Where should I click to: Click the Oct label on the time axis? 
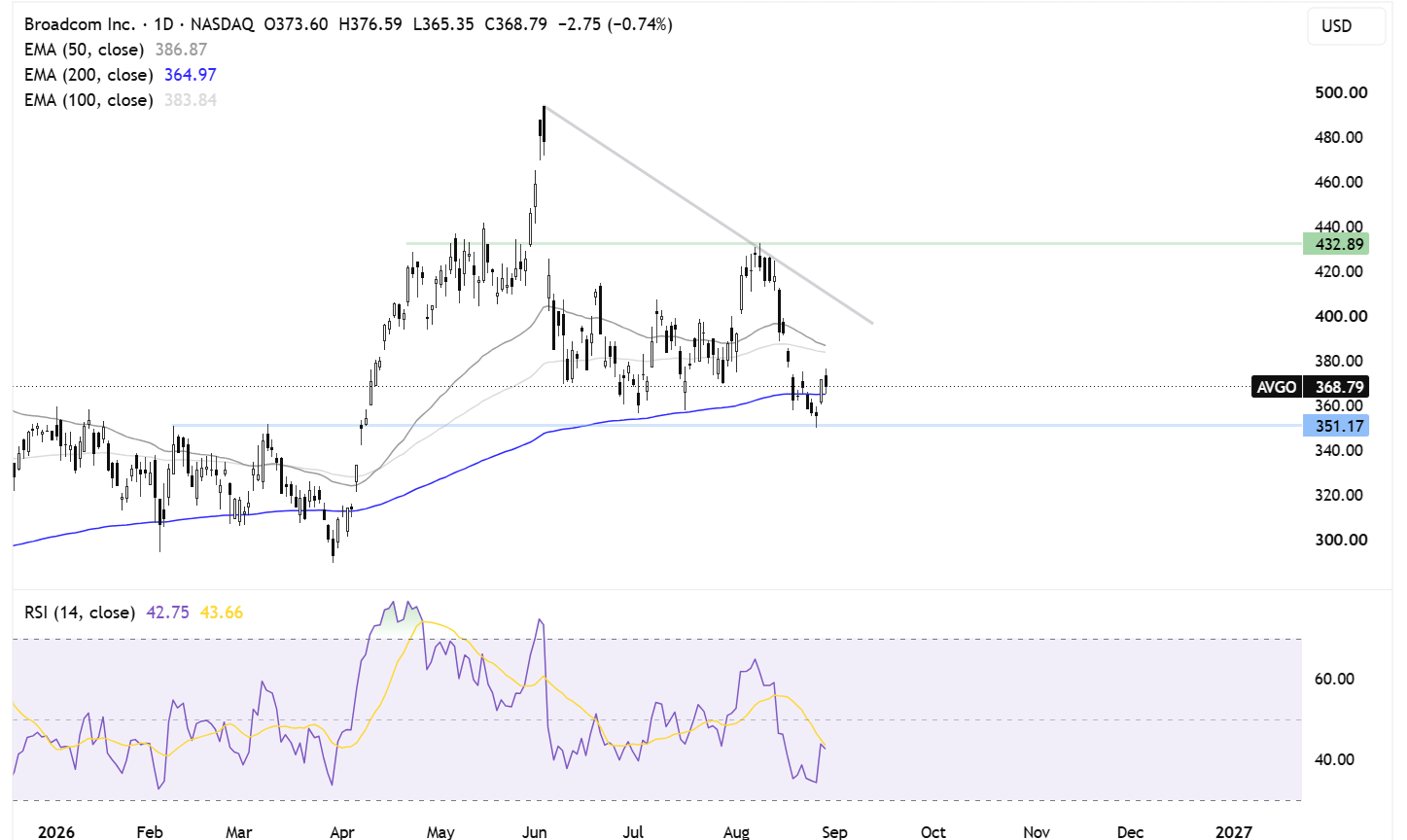click(x=933, y=831)
